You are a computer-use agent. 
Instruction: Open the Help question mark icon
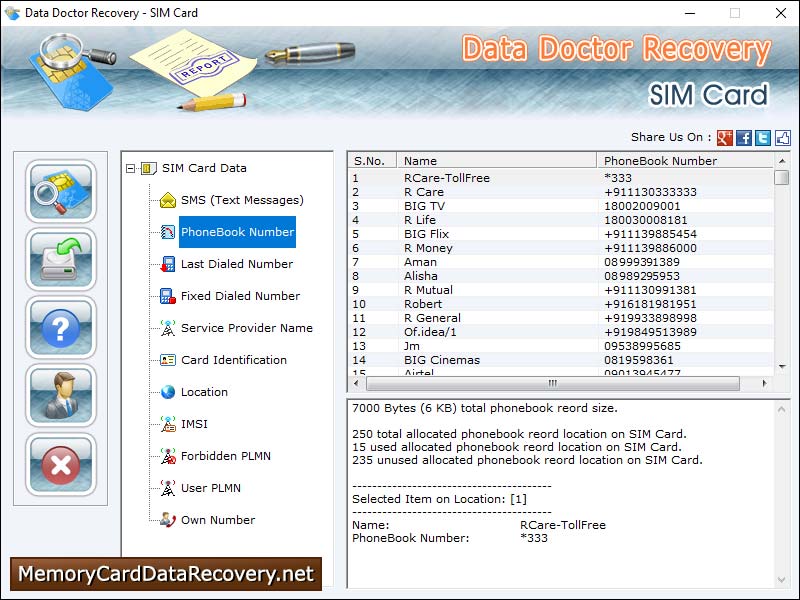60,328
